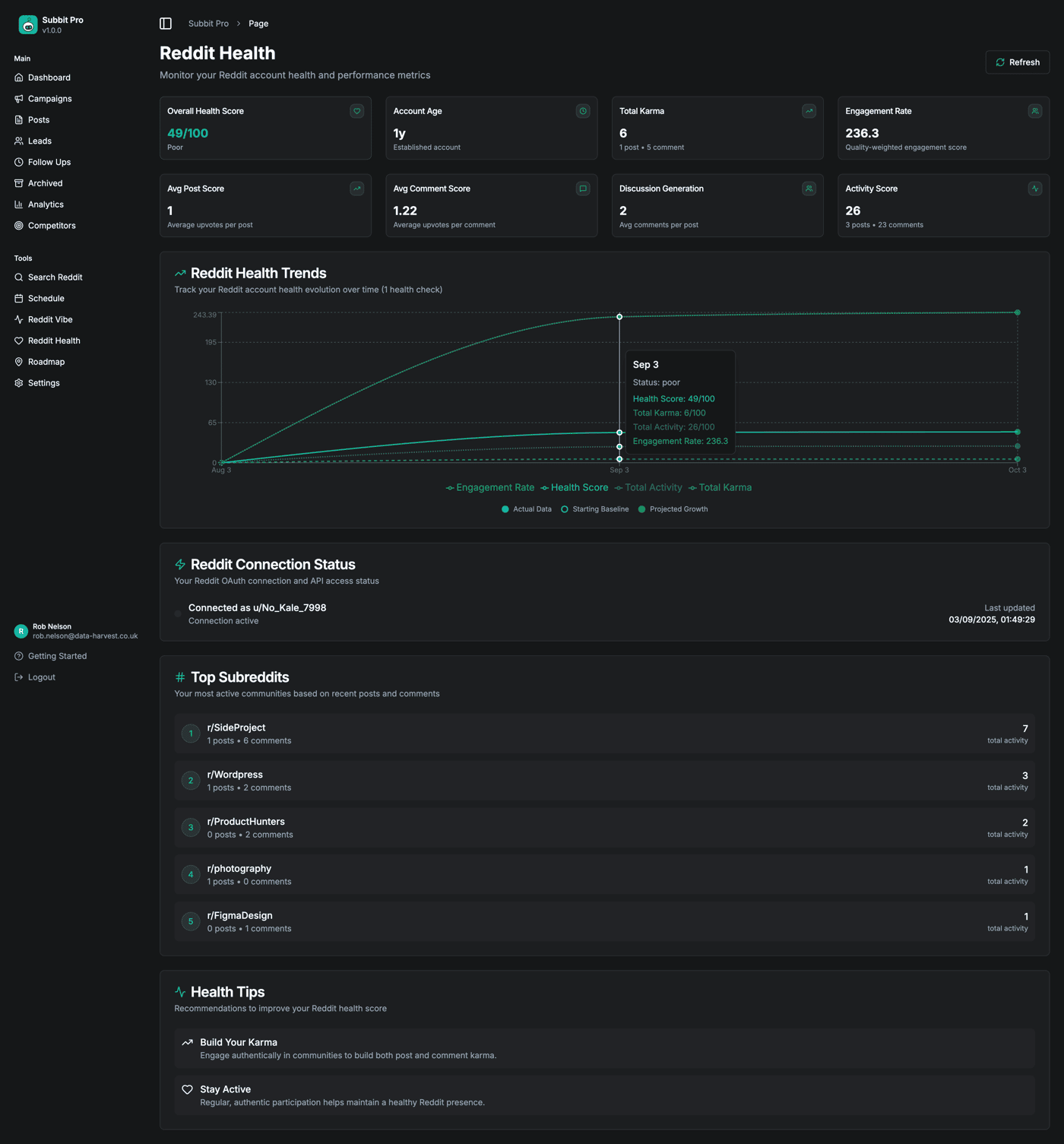
Task: Click chat icon in Avg Comment Score card
Action: 583,189
